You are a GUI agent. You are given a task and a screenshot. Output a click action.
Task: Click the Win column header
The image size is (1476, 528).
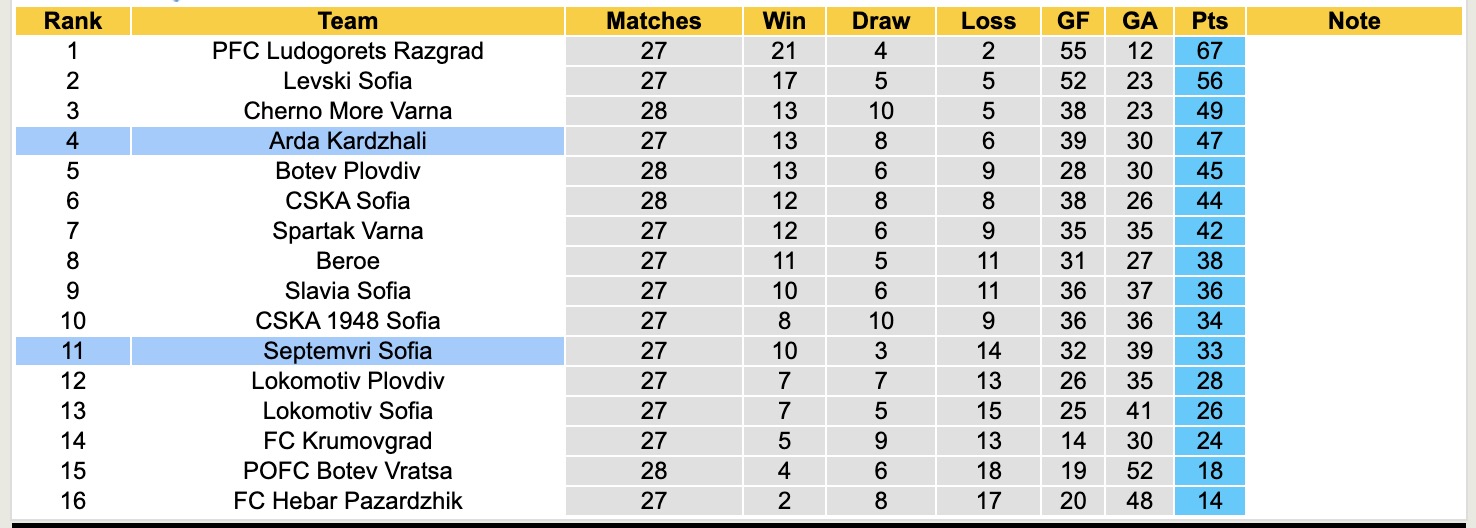click(784, 21)
